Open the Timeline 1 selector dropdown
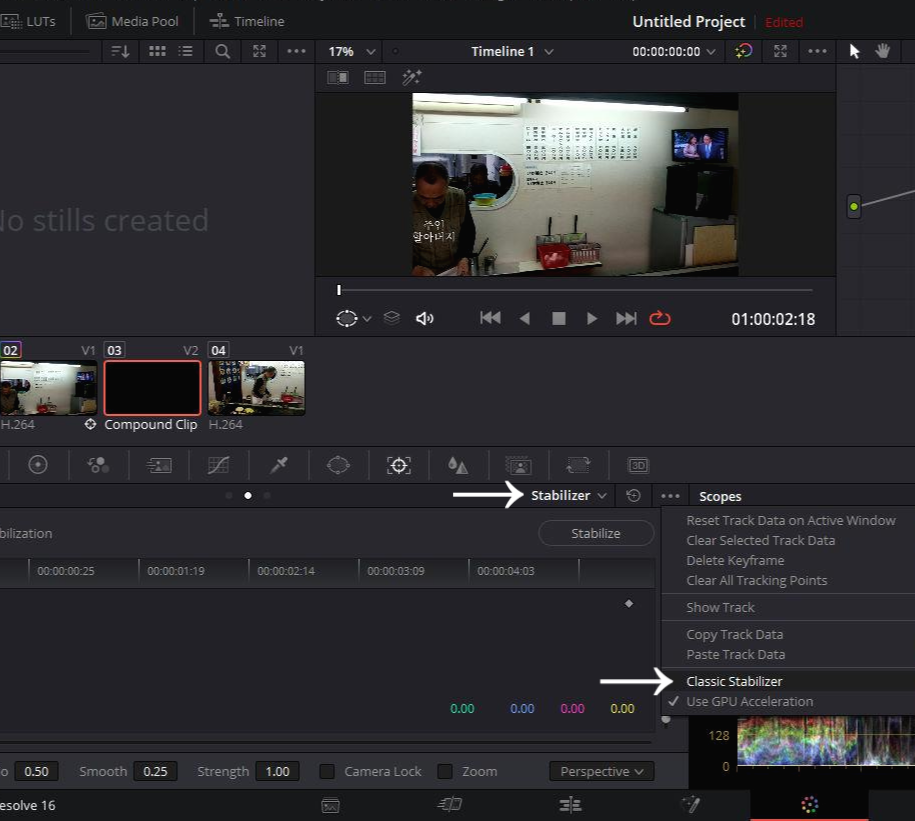This screenshot has height=821, width=915. 512,51
